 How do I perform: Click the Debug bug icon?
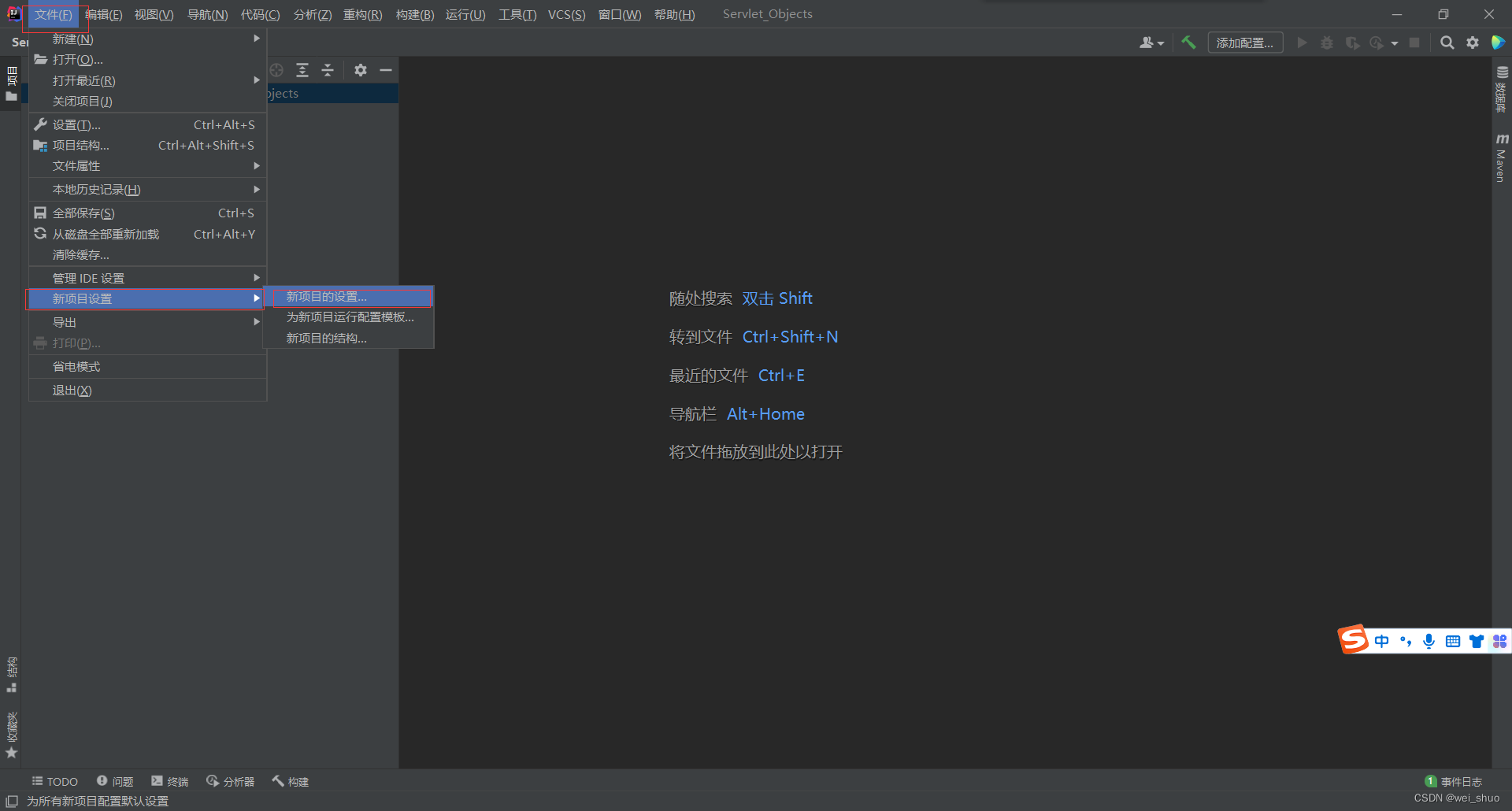click(x=1327, y=43)
